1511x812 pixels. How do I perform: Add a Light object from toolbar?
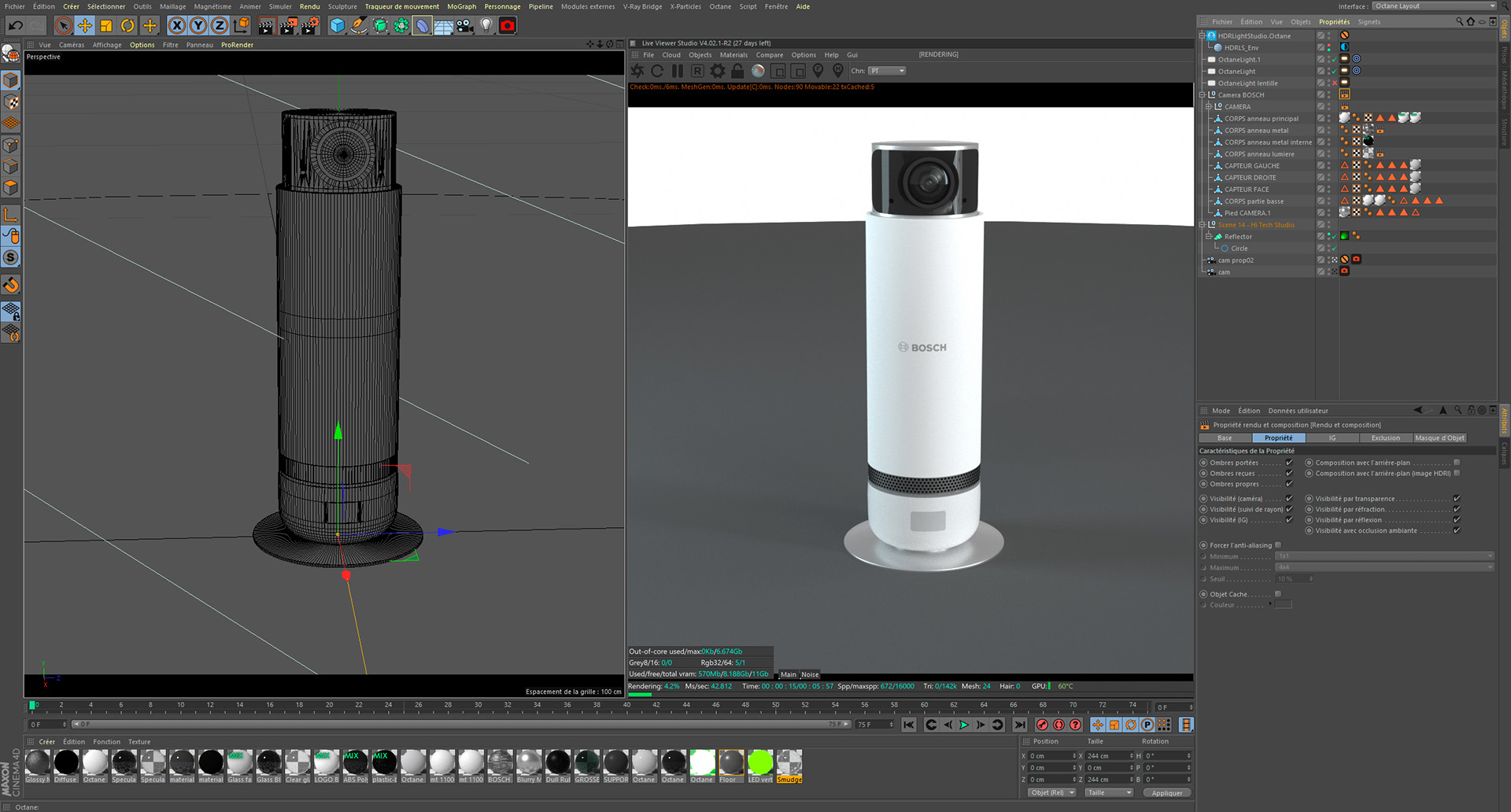pos(486,26)
